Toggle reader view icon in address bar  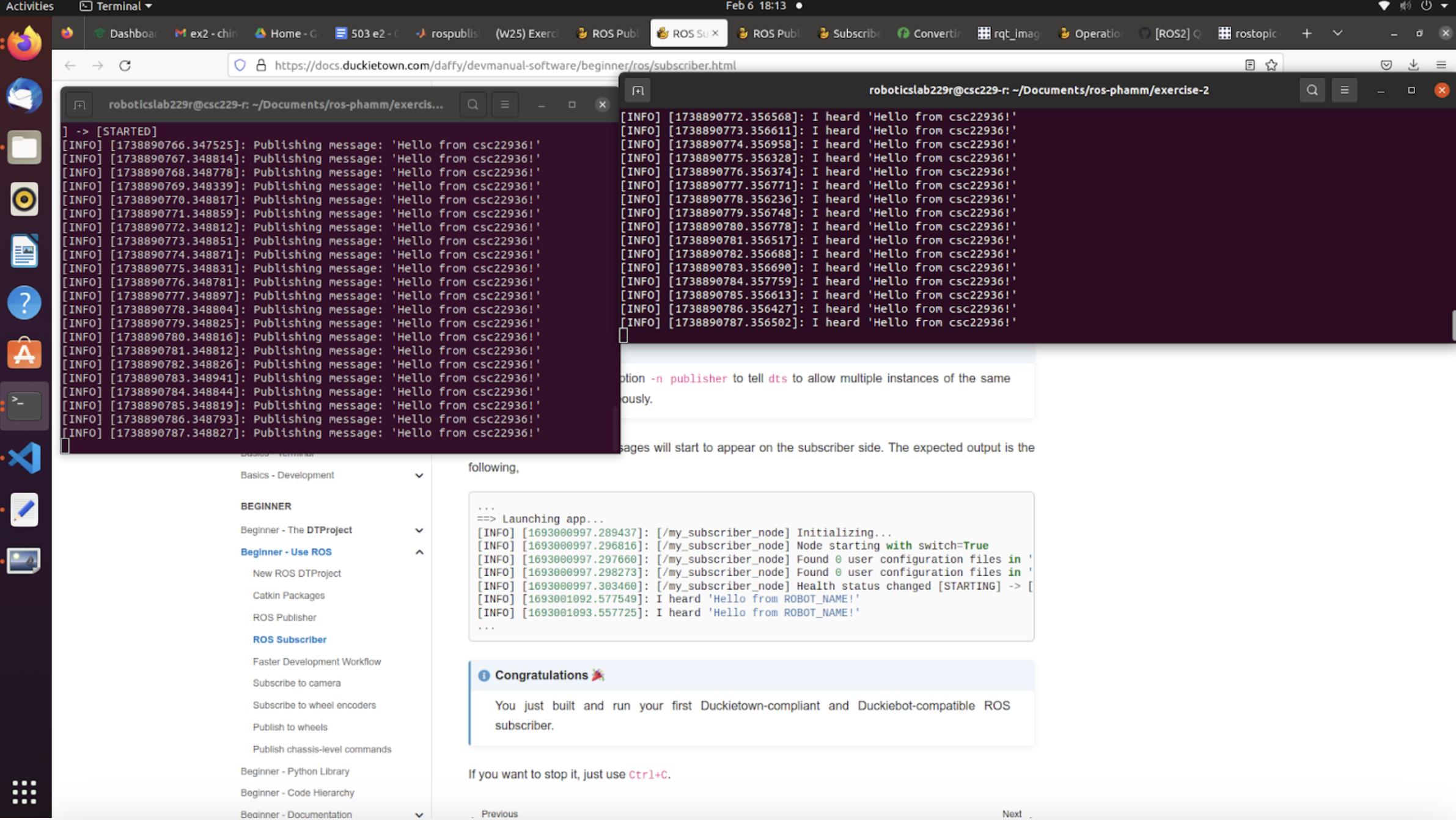1249,65
